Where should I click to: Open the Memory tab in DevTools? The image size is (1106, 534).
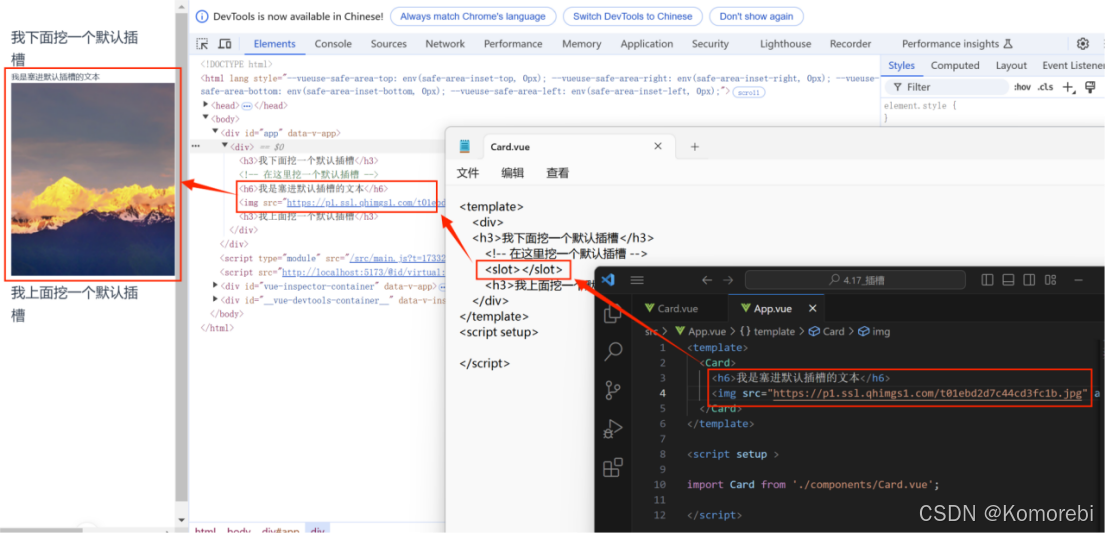[x=581, y=44]
